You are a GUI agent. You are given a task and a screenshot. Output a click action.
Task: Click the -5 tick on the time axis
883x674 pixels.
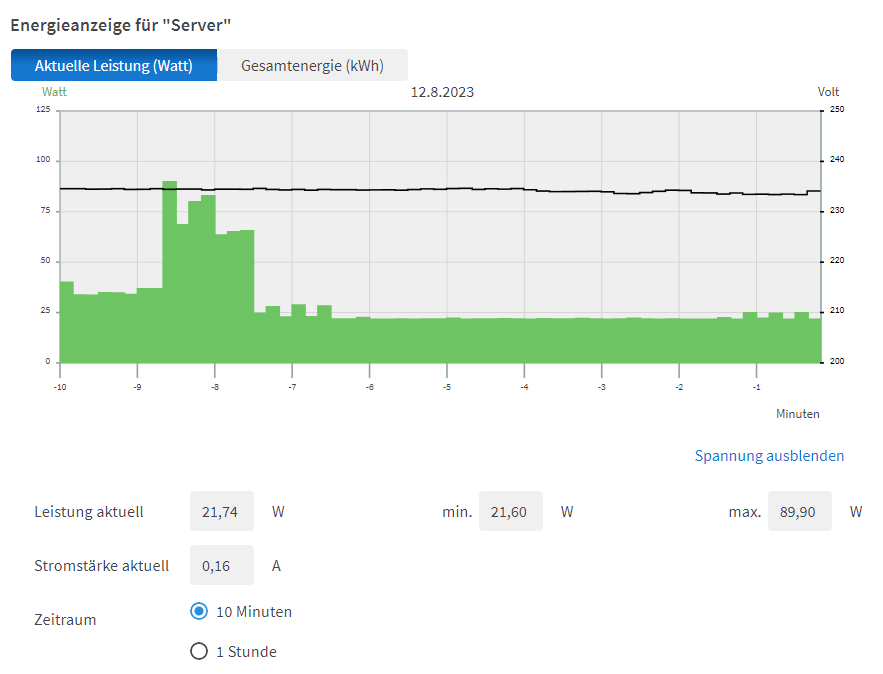tap(447, 387)
